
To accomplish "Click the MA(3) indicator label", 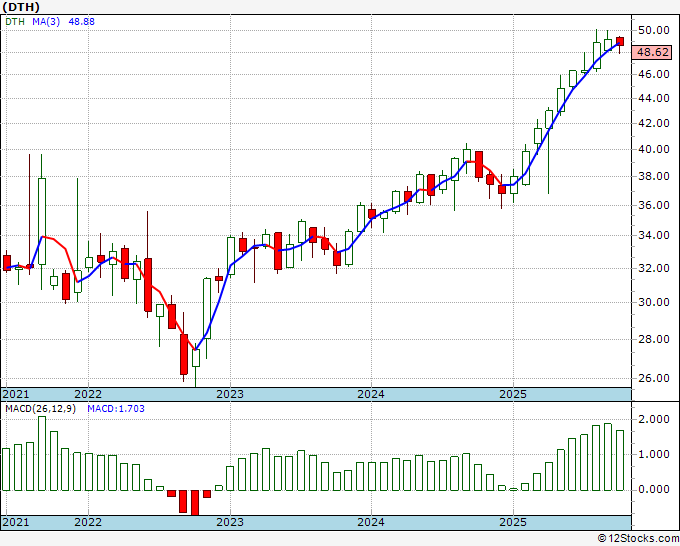I will tap(46, 22).
